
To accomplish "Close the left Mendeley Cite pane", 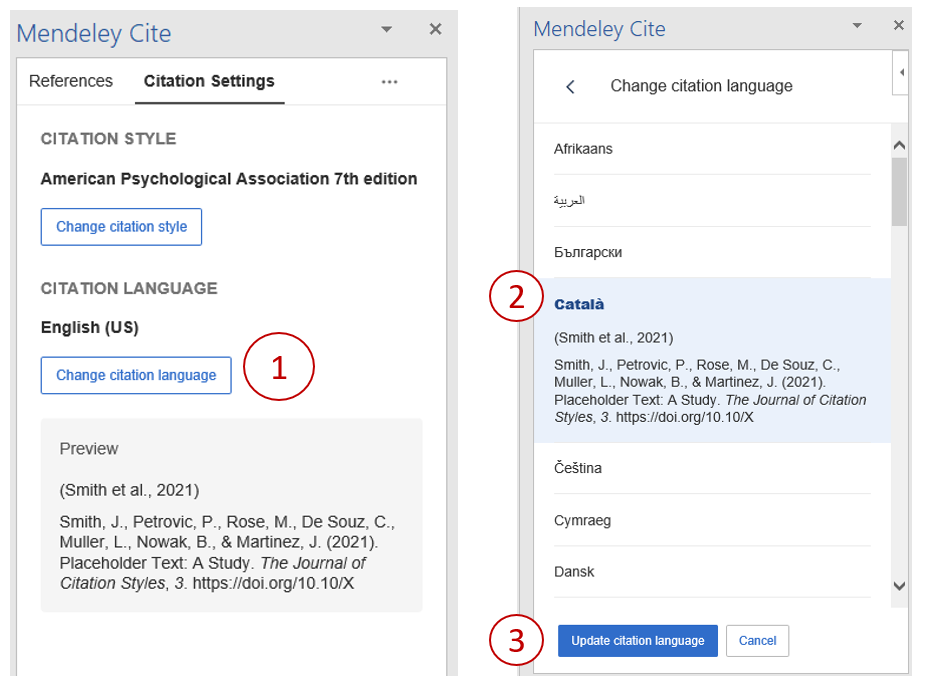I will [x=436, y=29].
